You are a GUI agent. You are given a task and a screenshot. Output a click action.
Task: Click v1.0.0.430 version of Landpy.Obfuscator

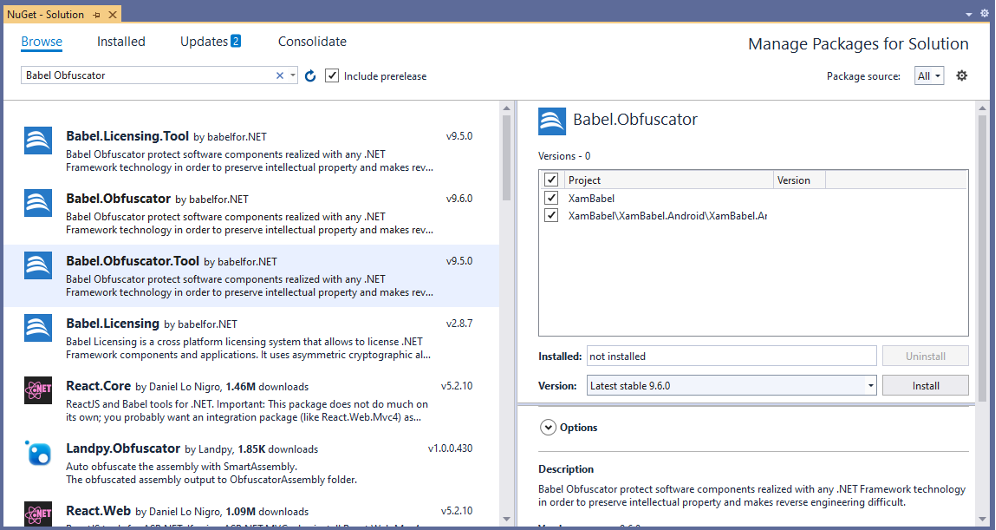point(450,448)
